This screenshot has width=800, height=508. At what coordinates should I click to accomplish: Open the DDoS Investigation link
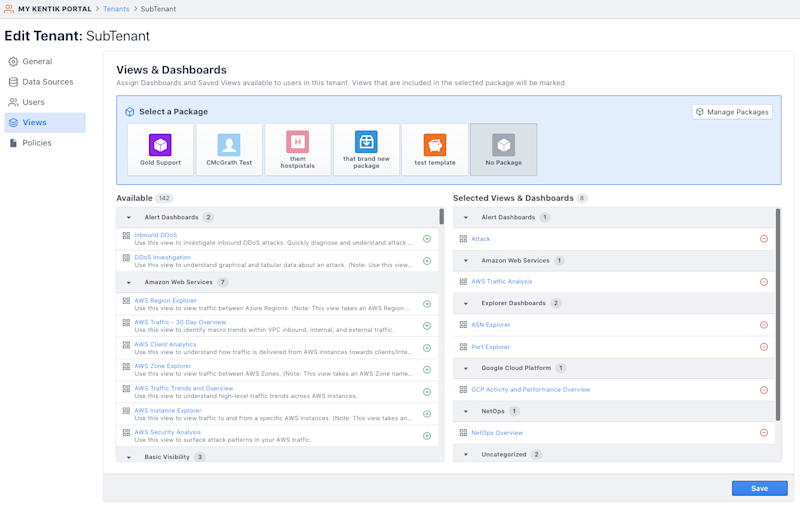pos(162,258)
